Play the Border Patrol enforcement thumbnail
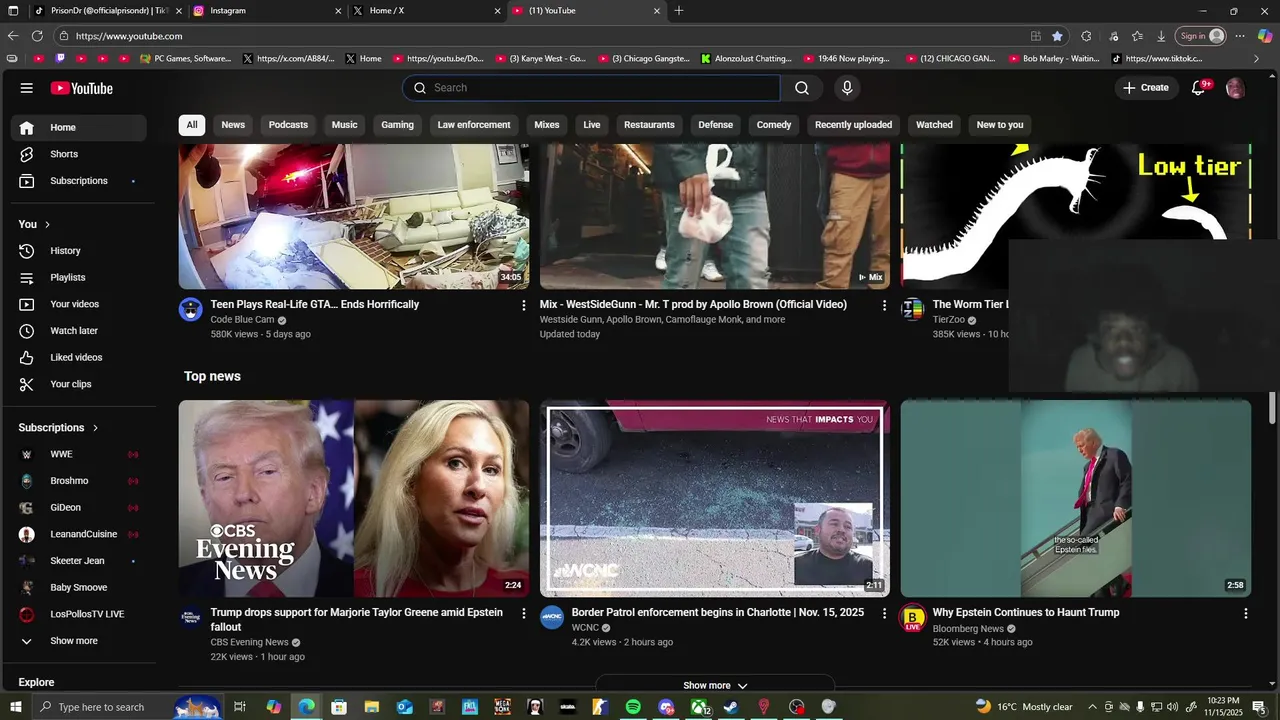 tap(715, 499)
